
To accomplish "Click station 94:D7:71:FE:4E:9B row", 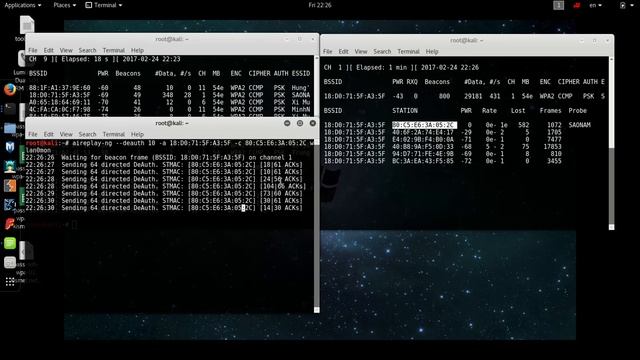I will point(442,154).
